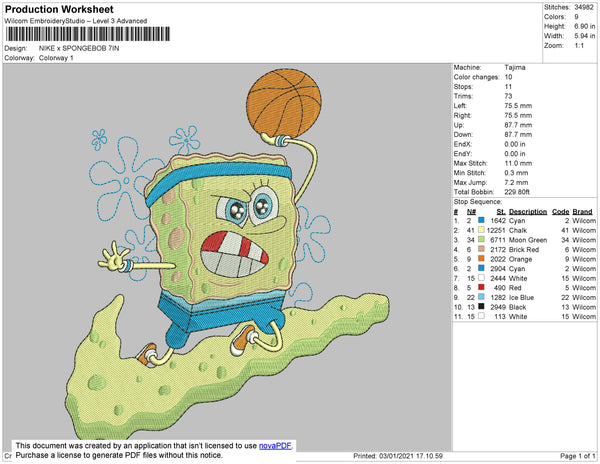Click the Cyan swatch in stop 1
Screen dimensions: 600x464
(481, 220)
